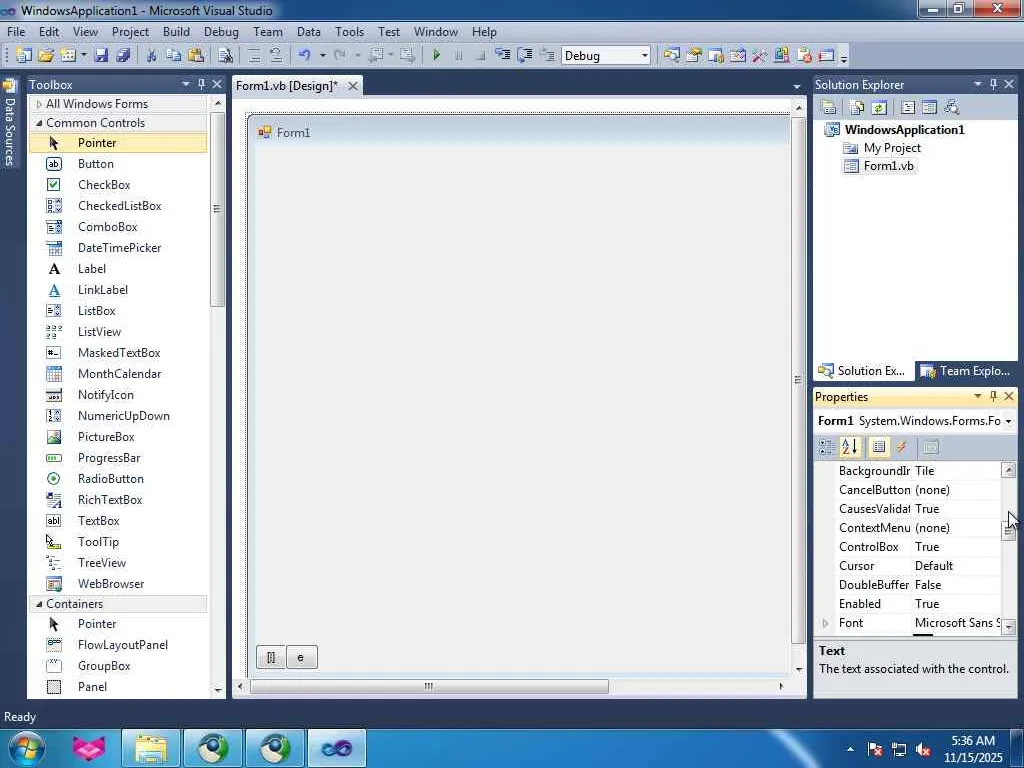The height and width of the screenshot is (768, 1024).
Task: Collapse the Common Controls group
Action: coord(39,123)
